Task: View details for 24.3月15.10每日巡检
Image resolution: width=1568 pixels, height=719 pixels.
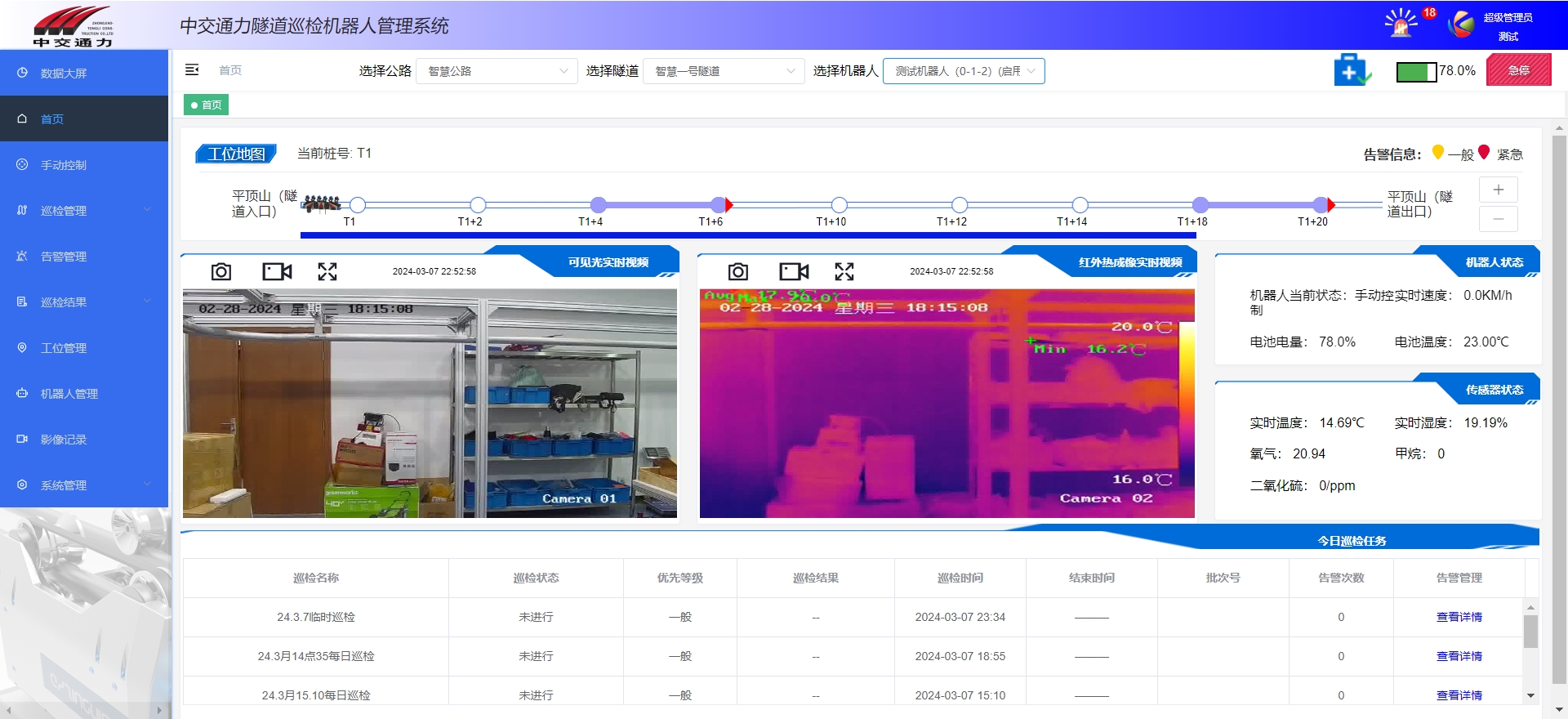Action: [x=1459, y=695]
